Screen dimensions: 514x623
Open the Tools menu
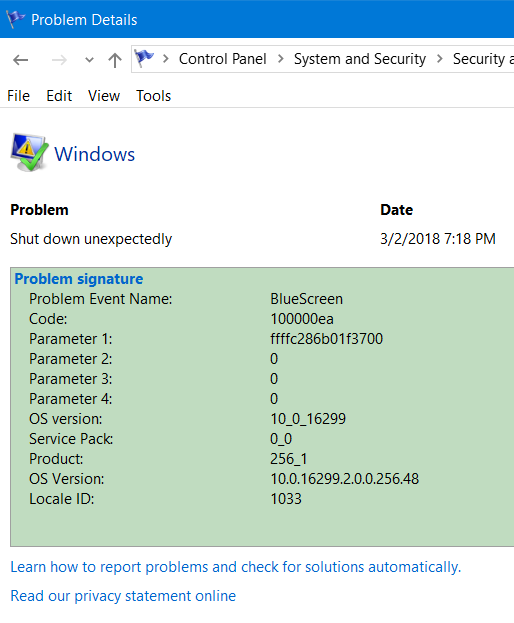[x=153, y=96]
